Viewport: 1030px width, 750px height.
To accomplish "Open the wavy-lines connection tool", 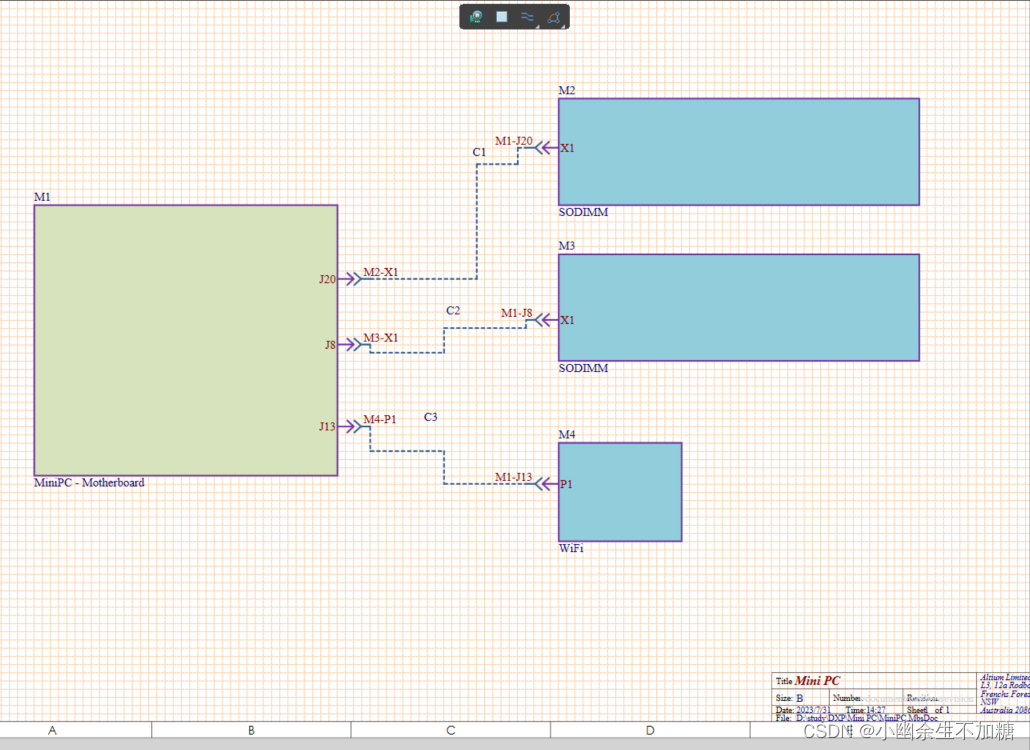I will pyautogui.click(x=528, y=17).
